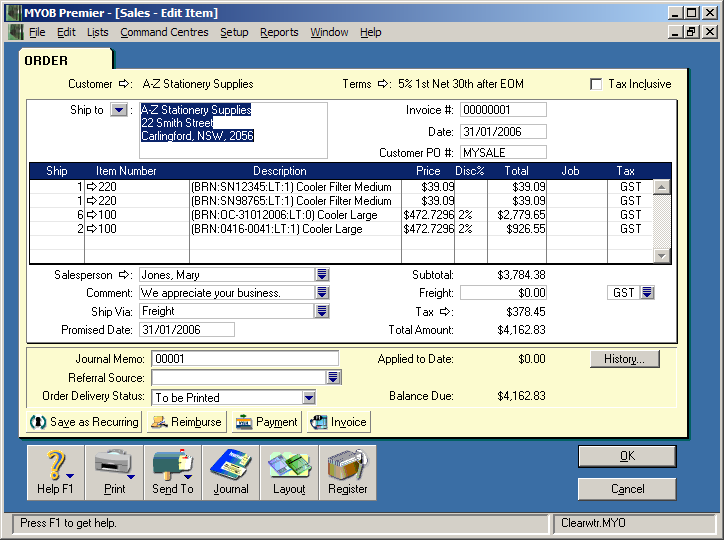Open Command Centres menu
The image size is (724, 540).
[164, 32]
